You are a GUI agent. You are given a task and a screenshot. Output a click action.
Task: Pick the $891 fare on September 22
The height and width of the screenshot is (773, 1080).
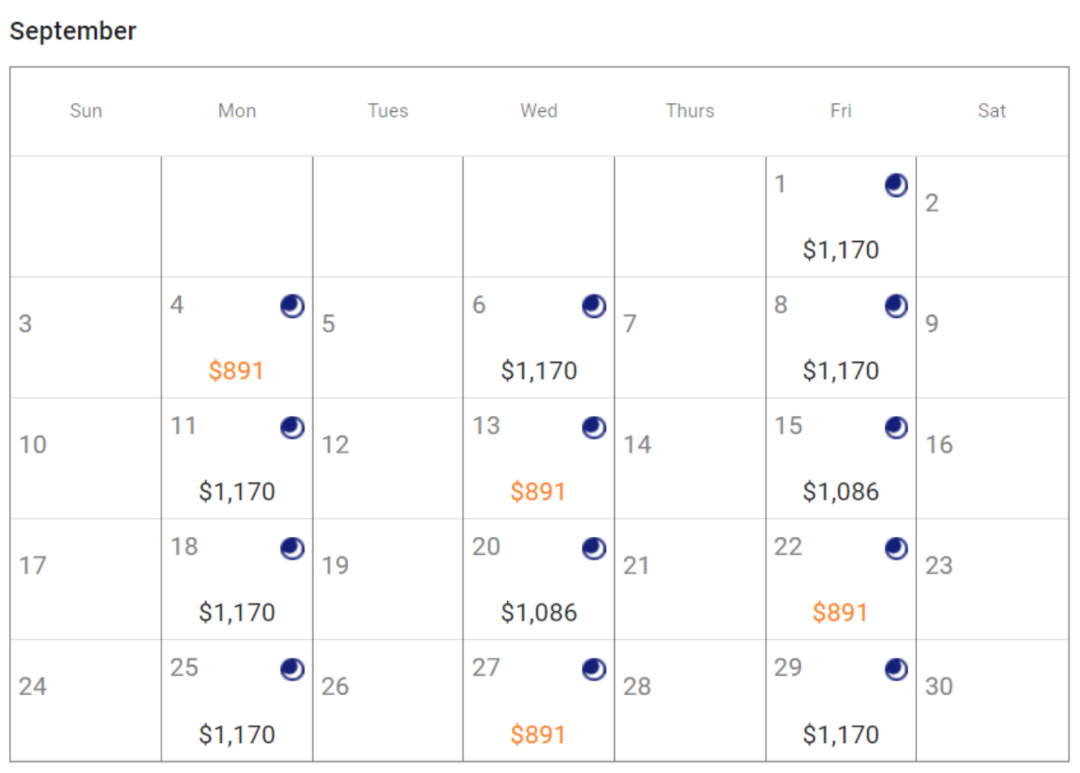(x=840, y=613)
